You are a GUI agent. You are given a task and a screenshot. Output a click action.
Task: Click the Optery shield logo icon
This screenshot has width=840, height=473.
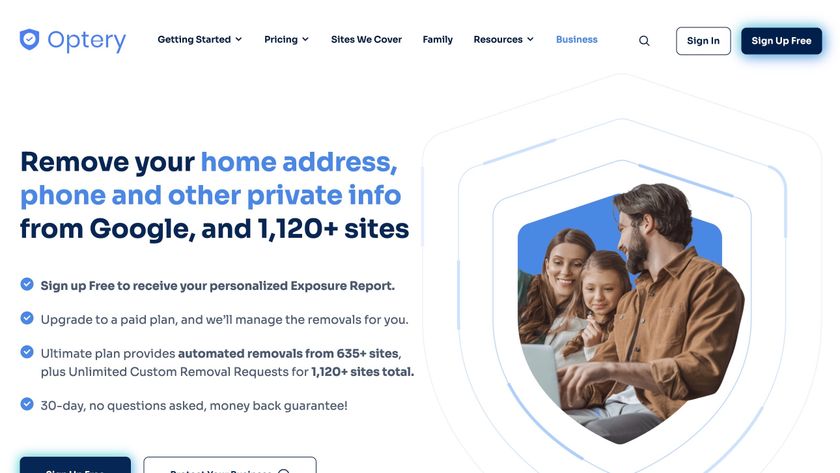pos(29,40)
